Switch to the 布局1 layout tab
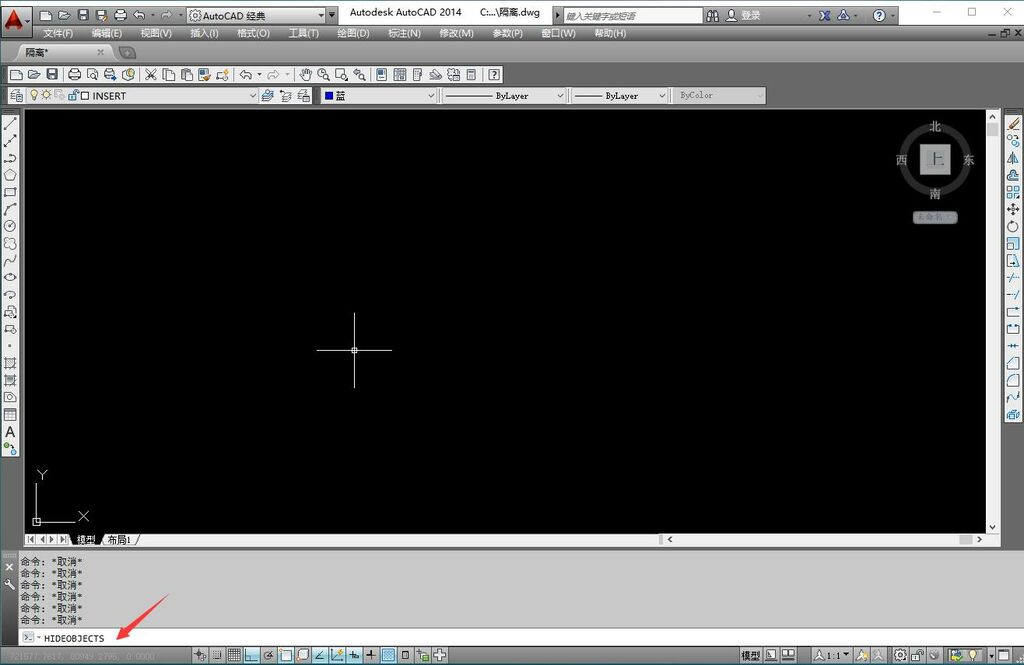This screenshot has width=1024, height=665. 119,540
